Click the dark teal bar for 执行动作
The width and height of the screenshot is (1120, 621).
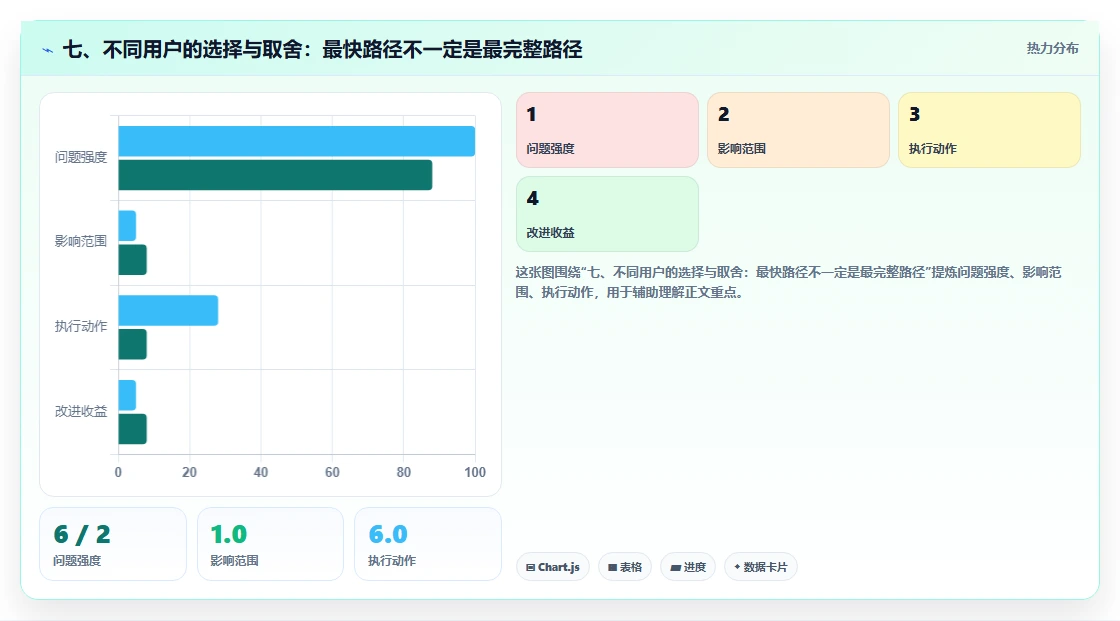pyautogui.click(x=132, y=344)
